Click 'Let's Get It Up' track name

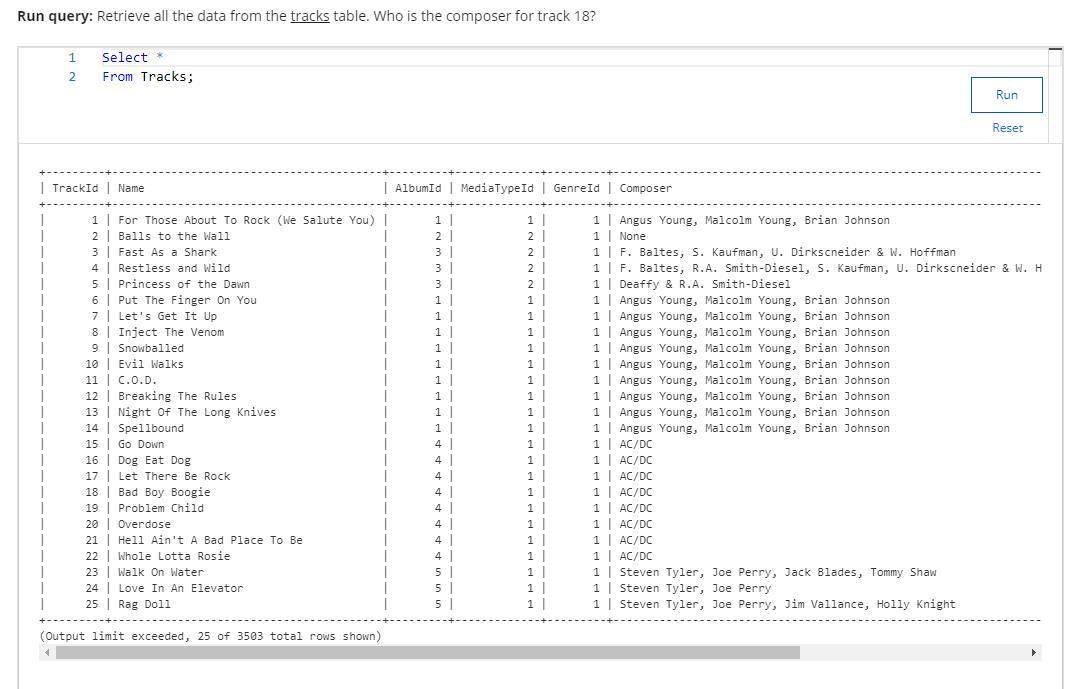168,316
